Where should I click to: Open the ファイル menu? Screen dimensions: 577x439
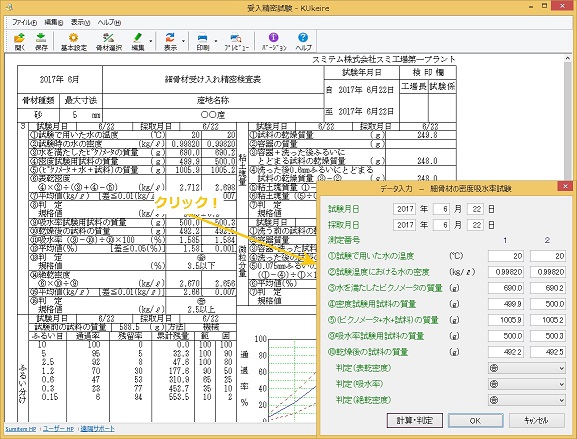tap(24, 22)
